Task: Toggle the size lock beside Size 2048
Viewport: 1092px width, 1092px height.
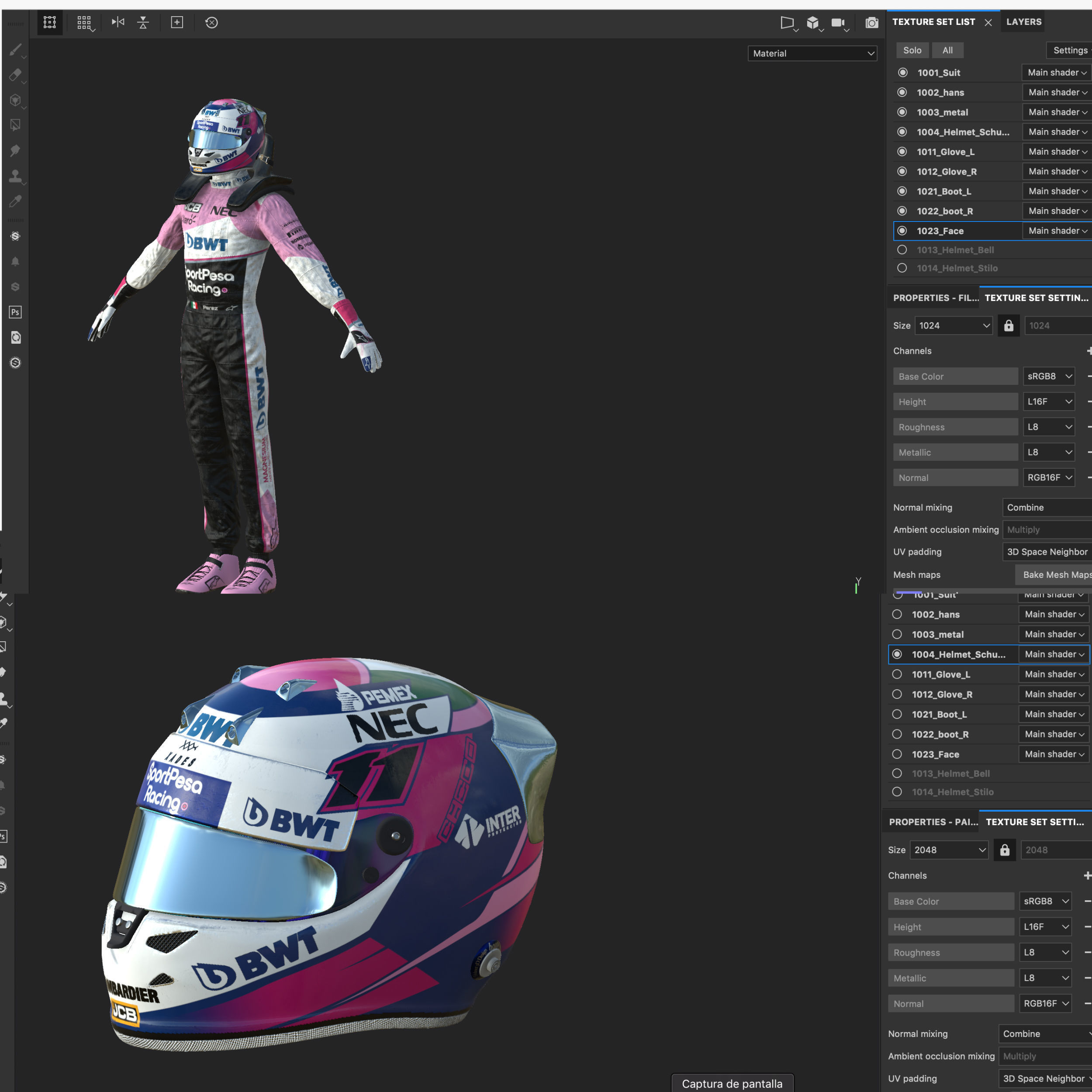Action: click(1004, 850)
